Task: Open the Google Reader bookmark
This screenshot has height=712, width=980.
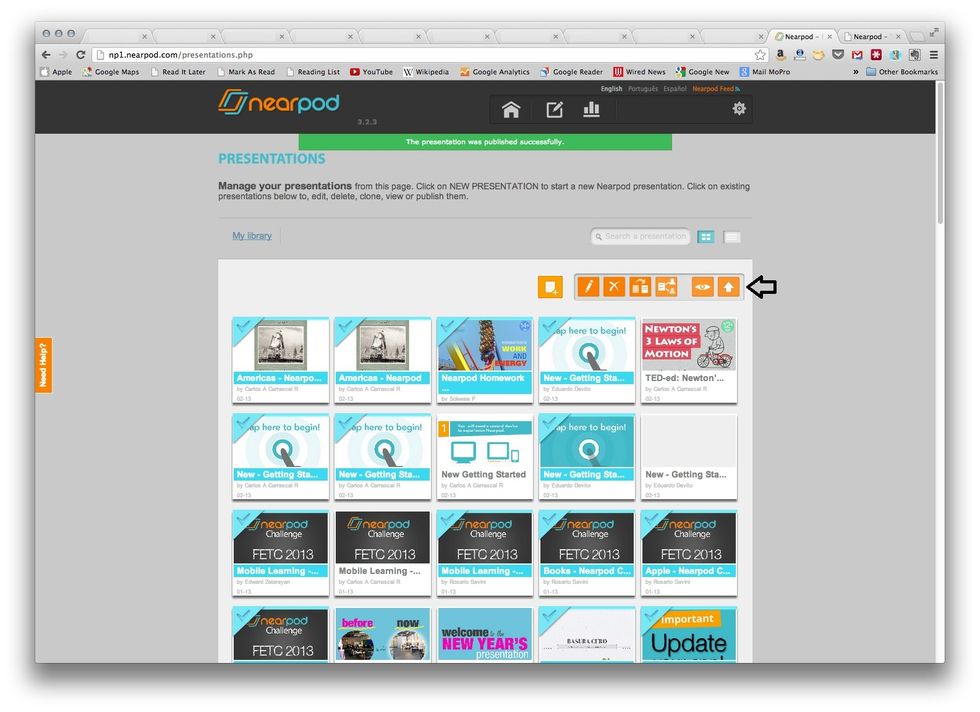Action: pyautogui.click(x=571, y=72)
